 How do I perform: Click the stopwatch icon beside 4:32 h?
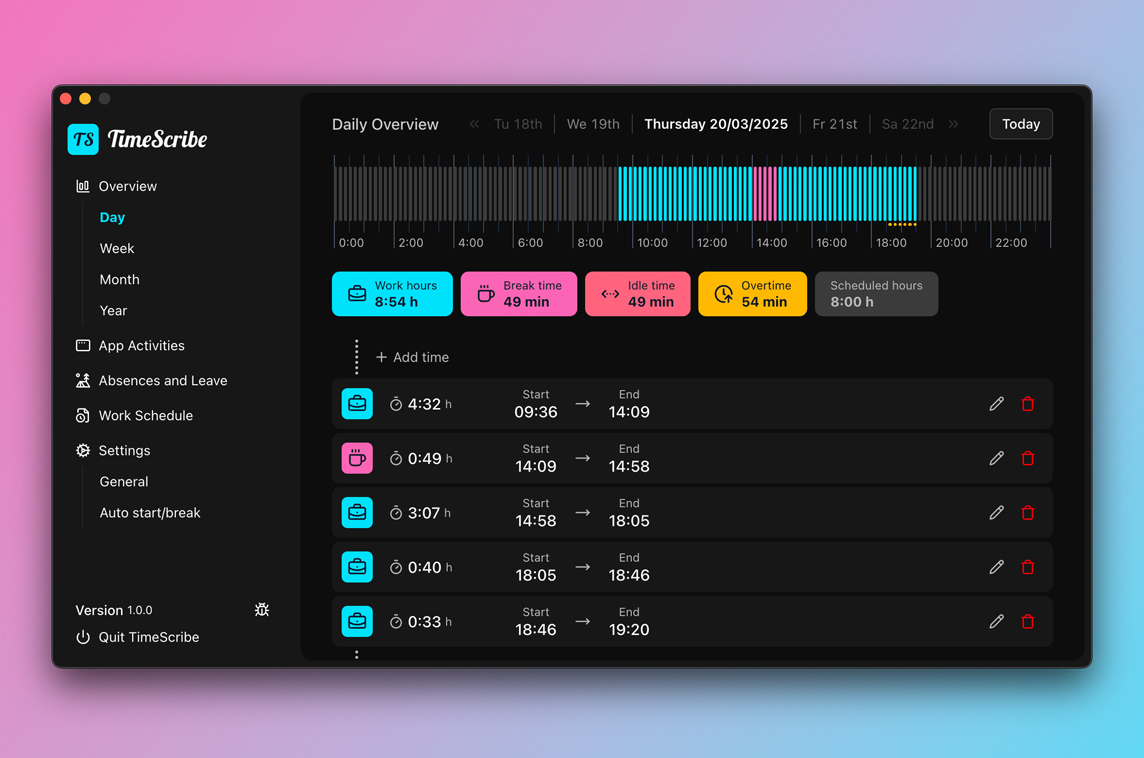click(395, 404)
